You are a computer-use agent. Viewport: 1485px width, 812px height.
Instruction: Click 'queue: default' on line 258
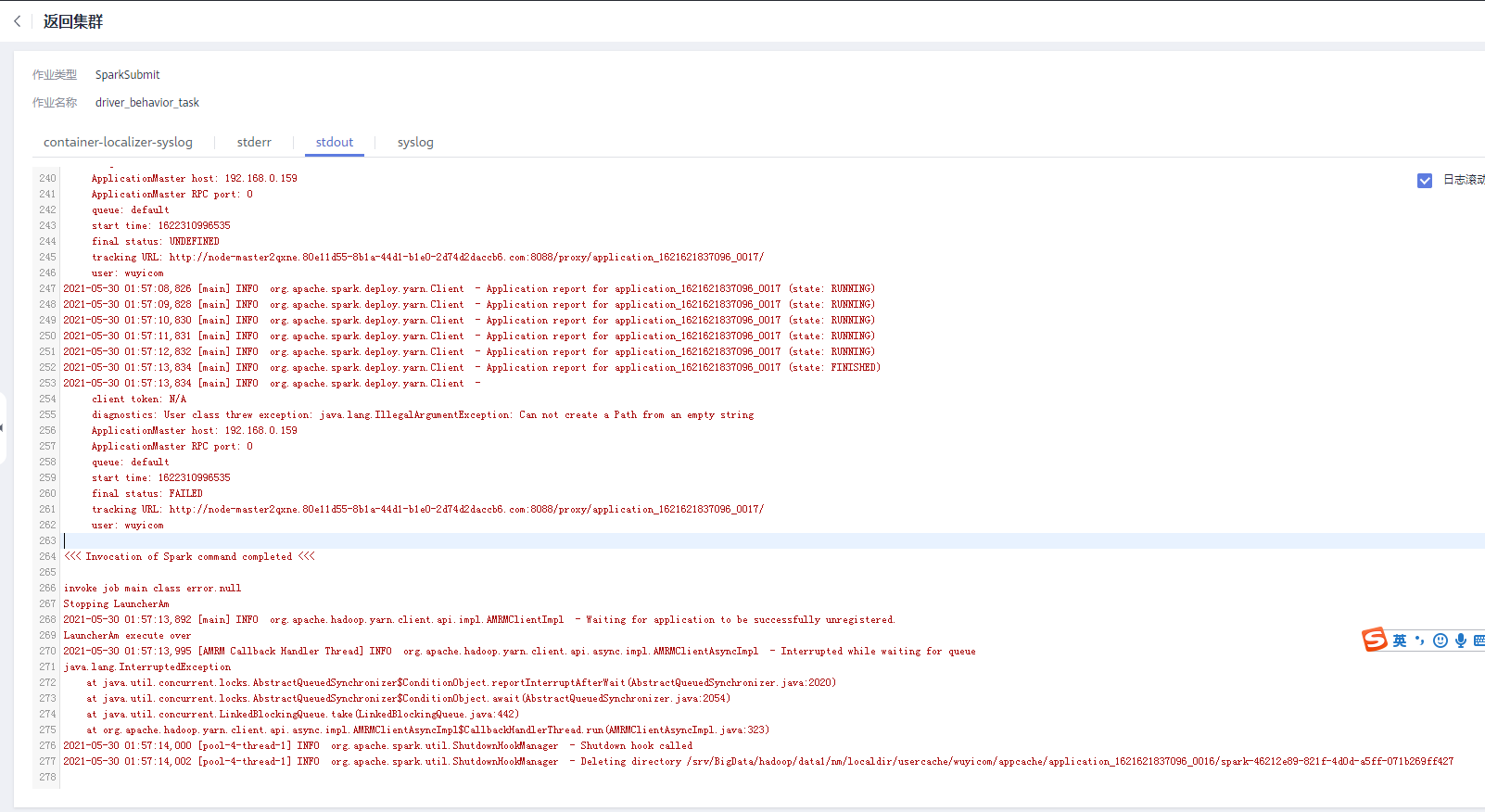(131, 463)
